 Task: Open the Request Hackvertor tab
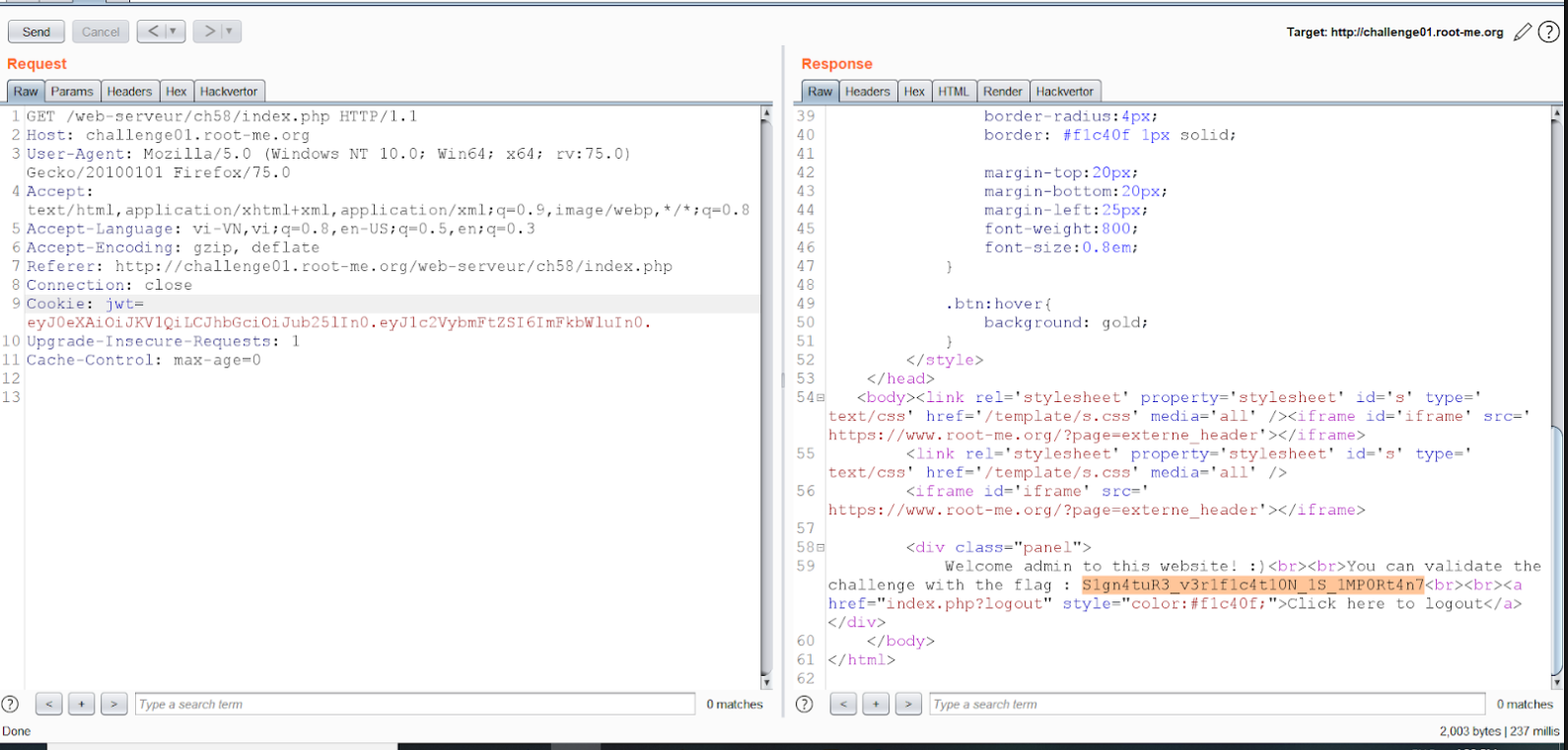(229, 92)
